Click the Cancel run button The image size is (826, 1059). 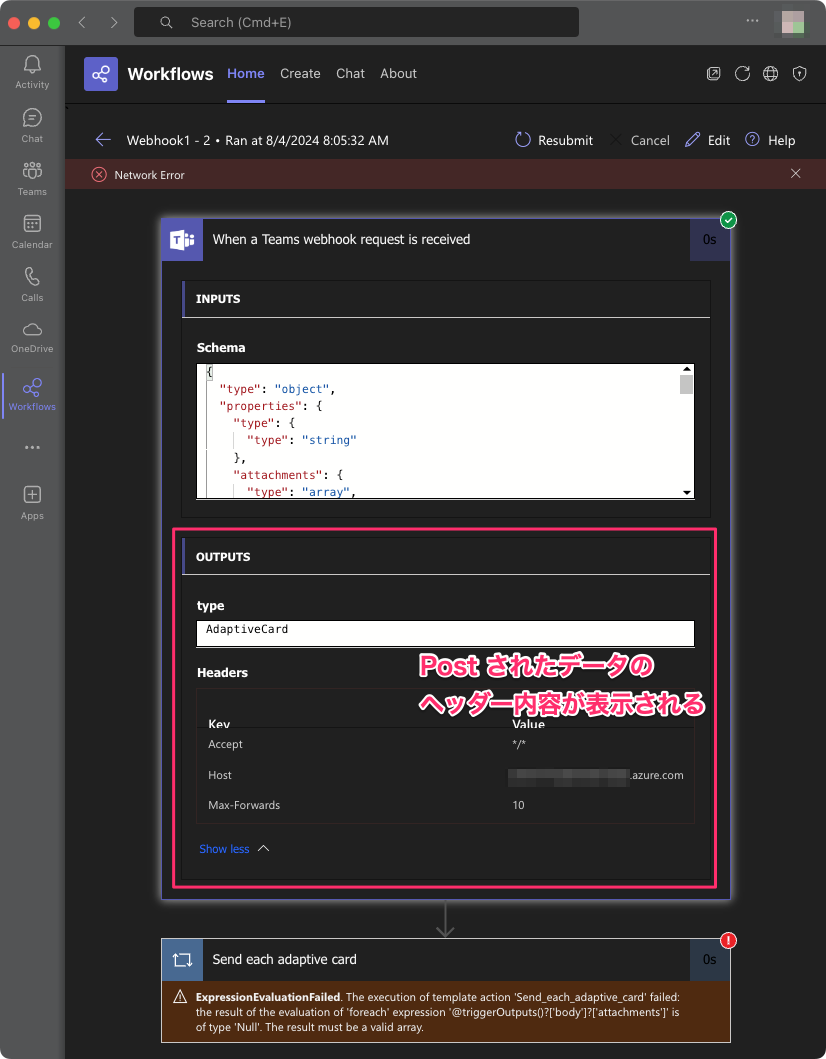pos(640,140)
